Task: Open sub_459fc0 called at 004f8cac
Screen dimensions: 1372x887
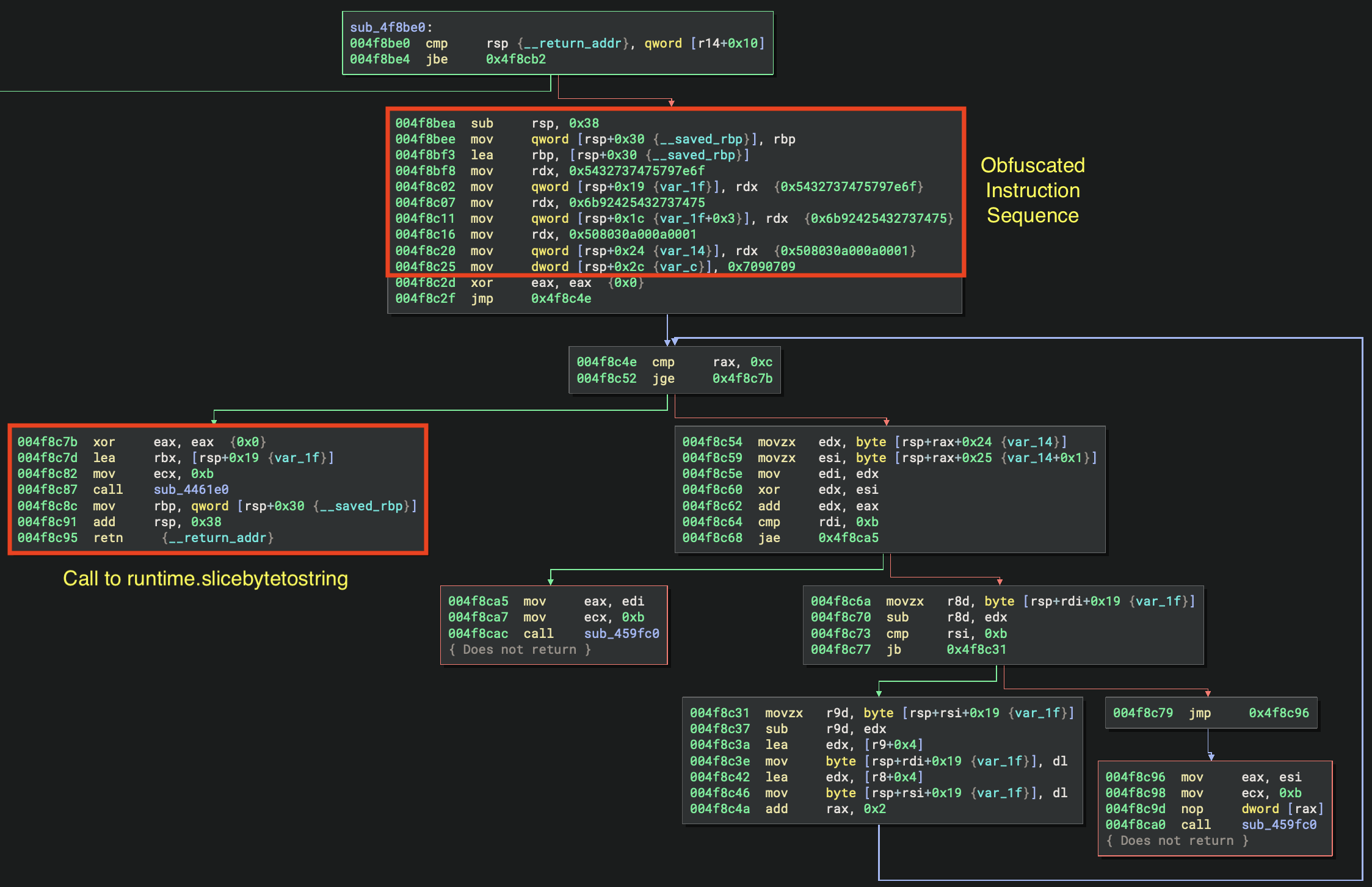Action: pyautogui.click(x=622, y=634)
